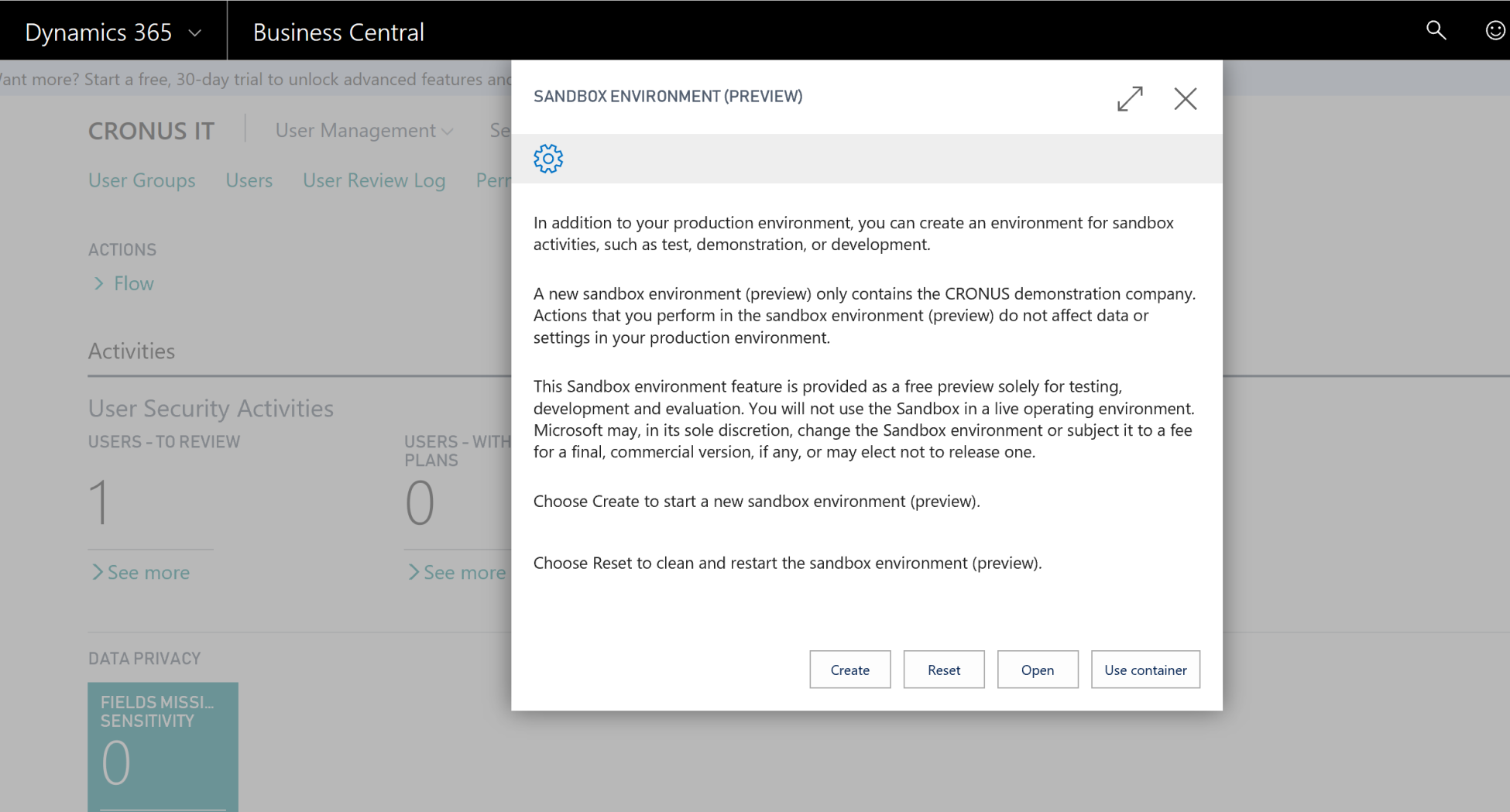This screenshot has height=812, width=1510.
Task: Click the User Security Activities heading
Action: coord(211,408)
